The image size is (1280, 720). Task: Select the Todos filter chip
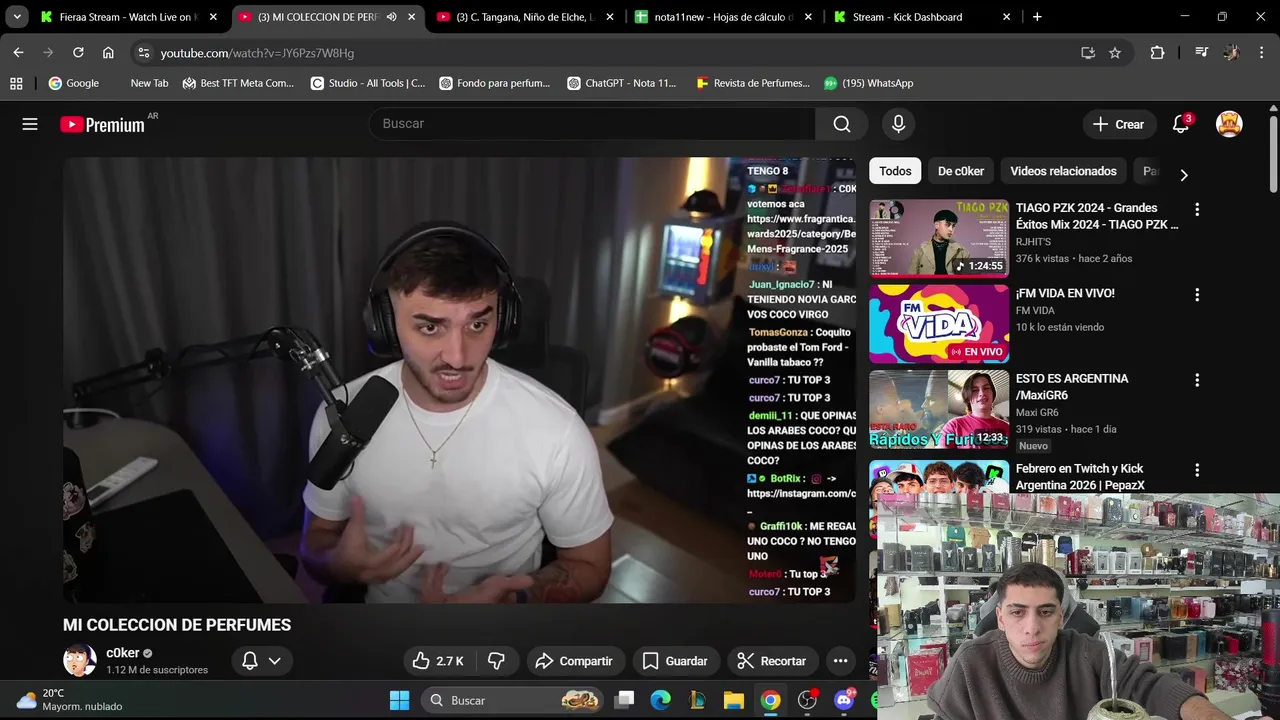click(895, 171)
